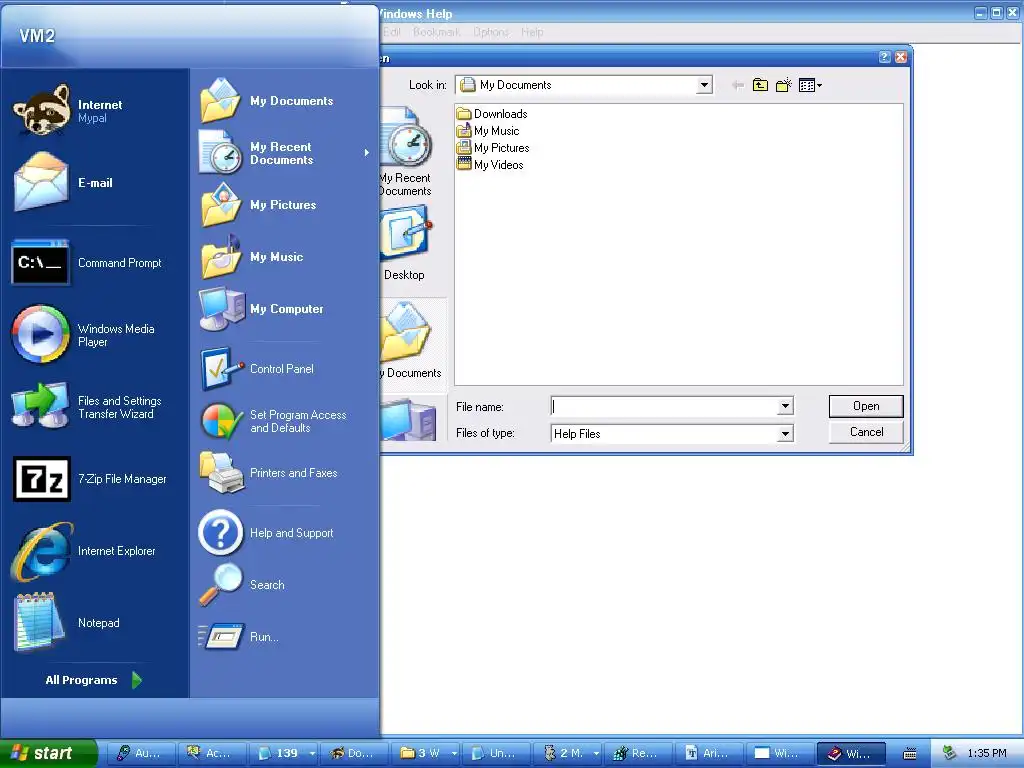Open the Run... dialog
1024x768 pixels.
click(x=285, y=637)
